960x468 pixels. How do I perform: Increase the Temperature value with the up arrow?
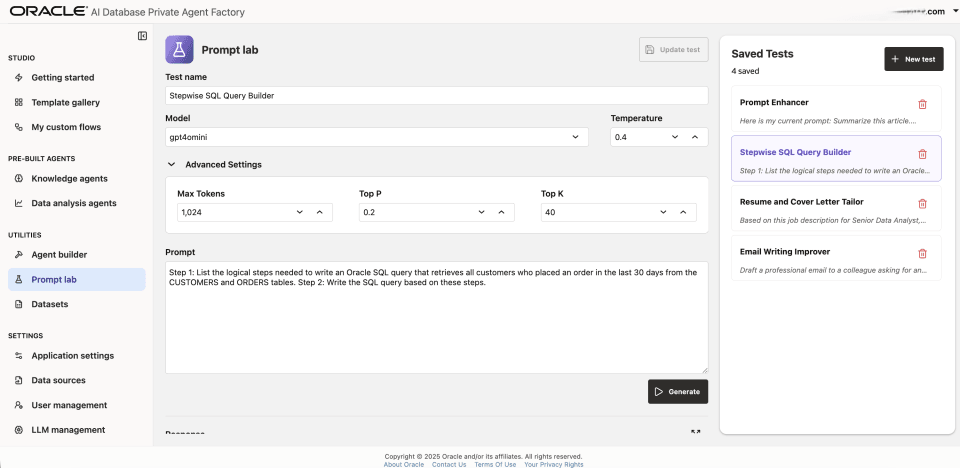coord(695,137)
